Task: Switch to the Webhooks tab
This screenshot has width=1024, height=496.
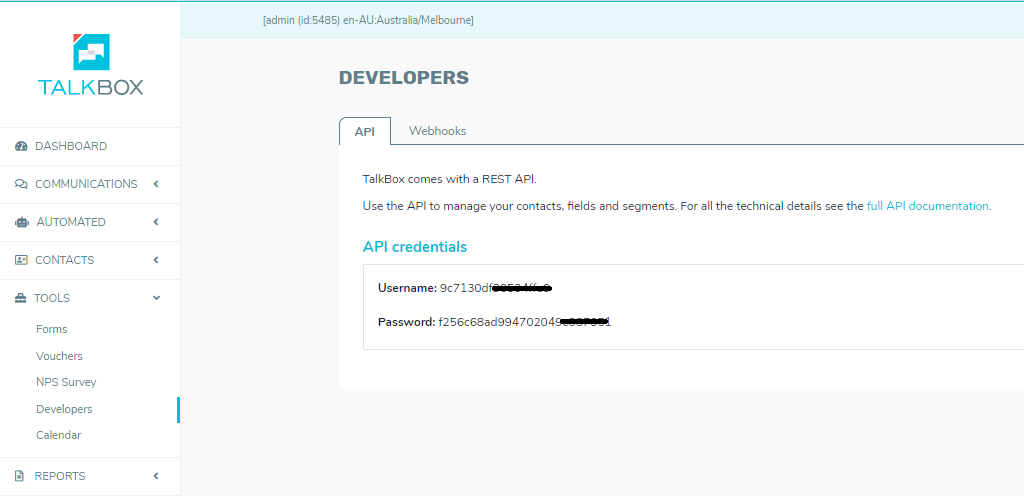Action: [438, 131]
